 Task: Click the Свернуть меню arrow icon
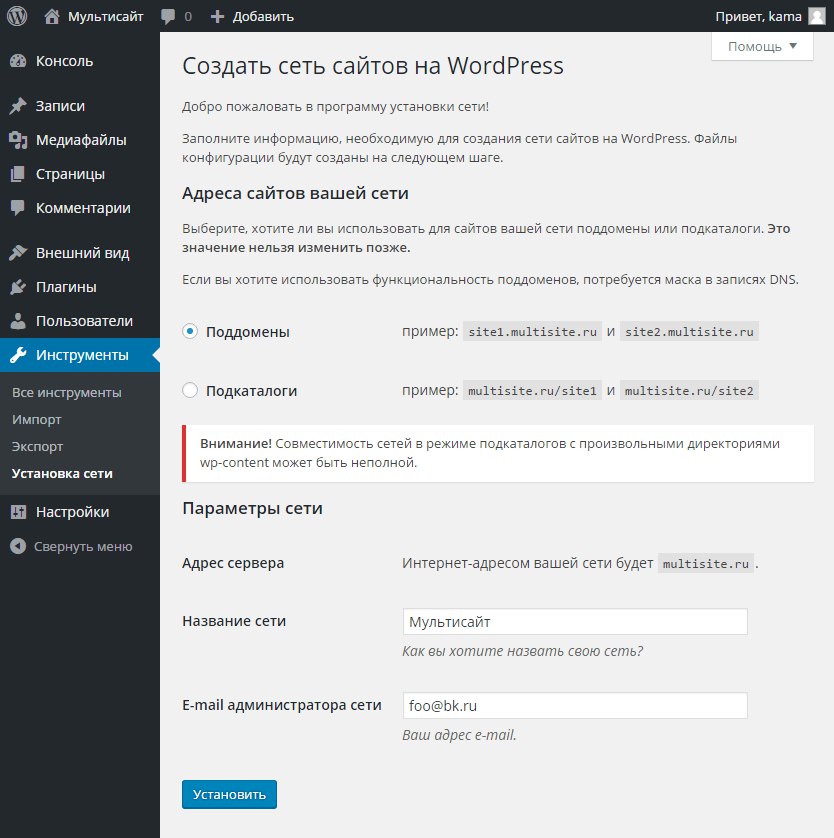tap(18, 546)
